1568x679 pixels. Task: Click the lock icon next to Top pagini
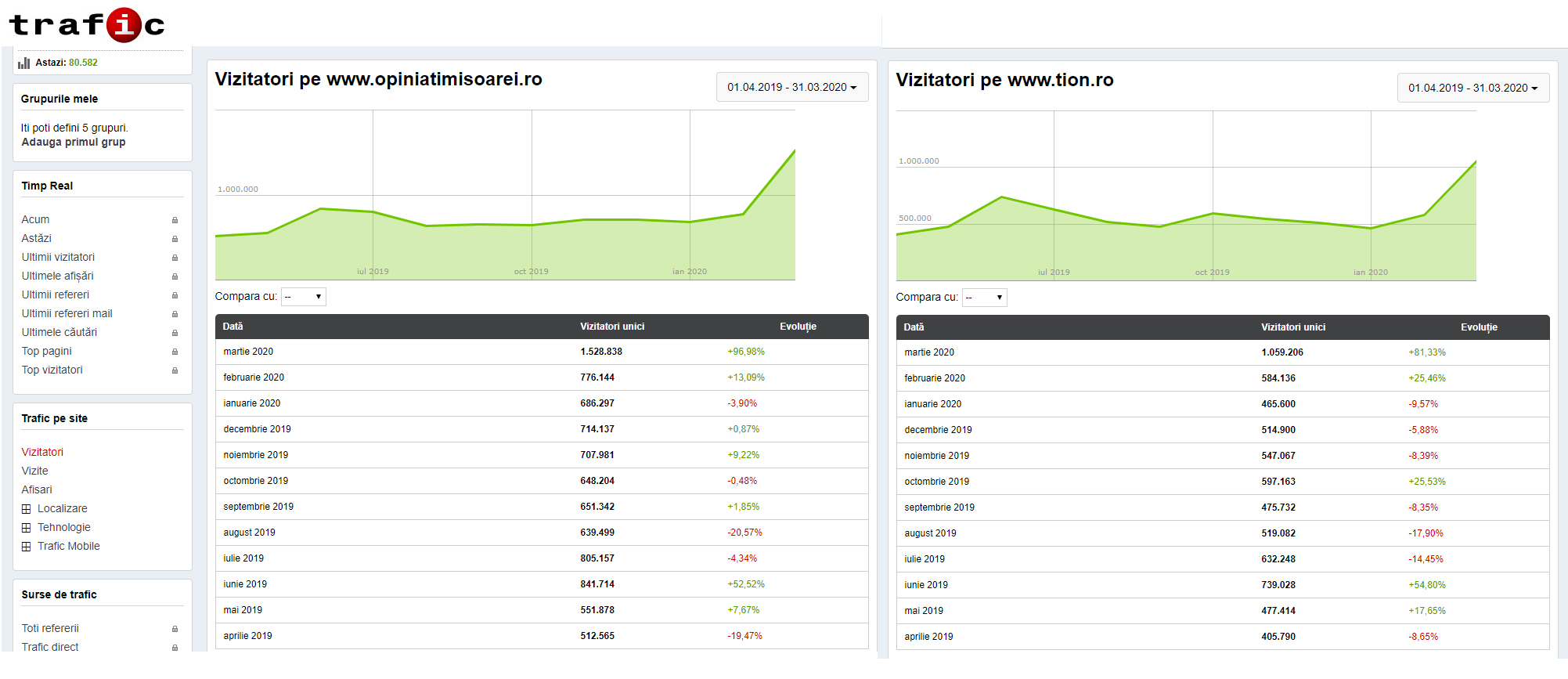click(175, 352)
